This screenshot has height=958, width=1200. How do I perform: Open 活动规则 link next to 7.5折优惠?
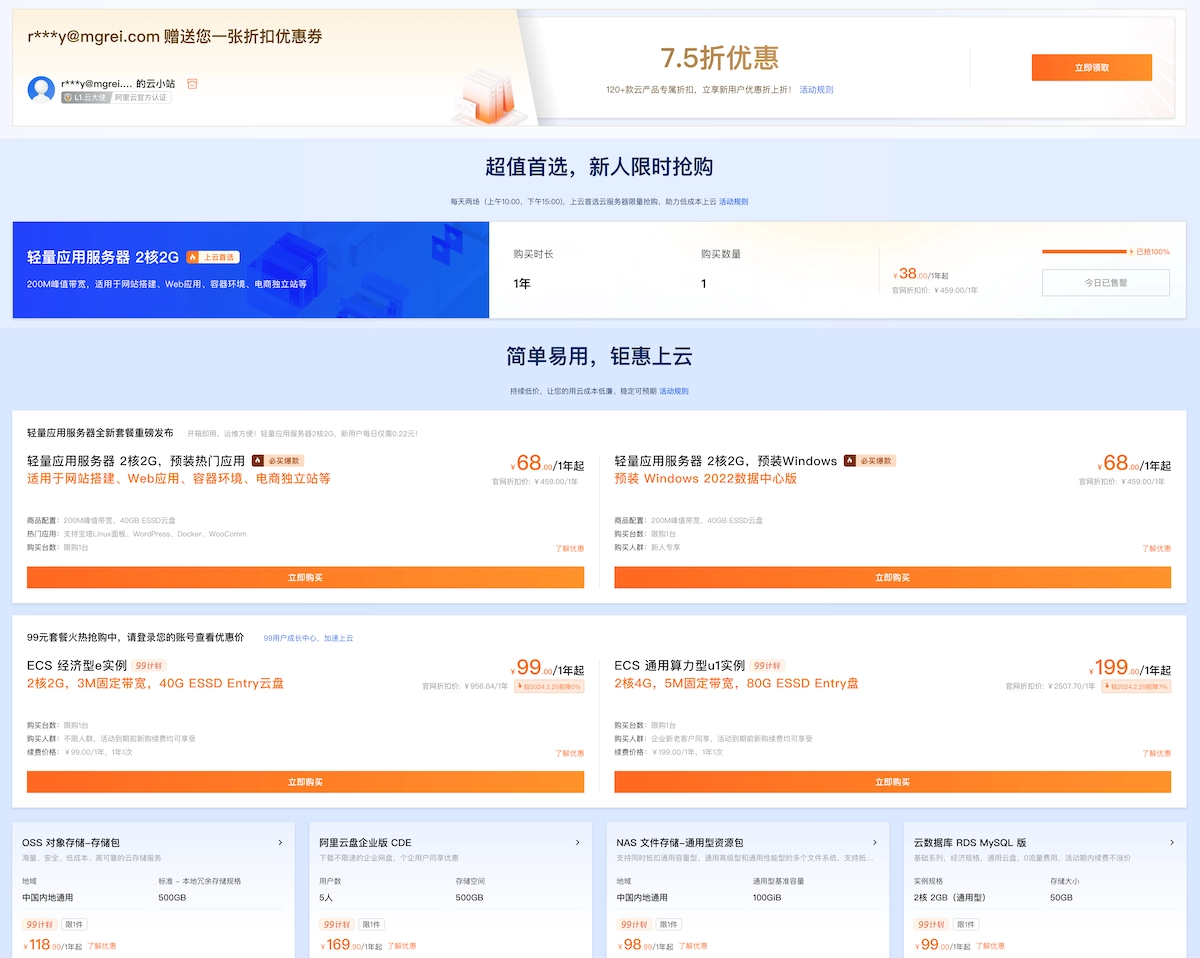[816, 90]
